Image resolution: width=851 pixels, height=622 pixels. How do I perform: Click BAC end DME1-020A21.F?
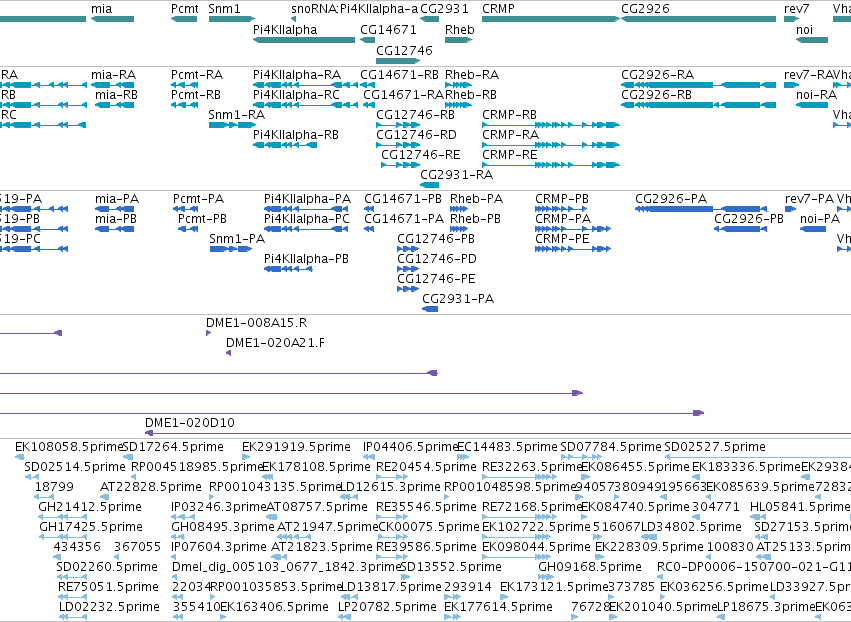(x=228, y=353)
